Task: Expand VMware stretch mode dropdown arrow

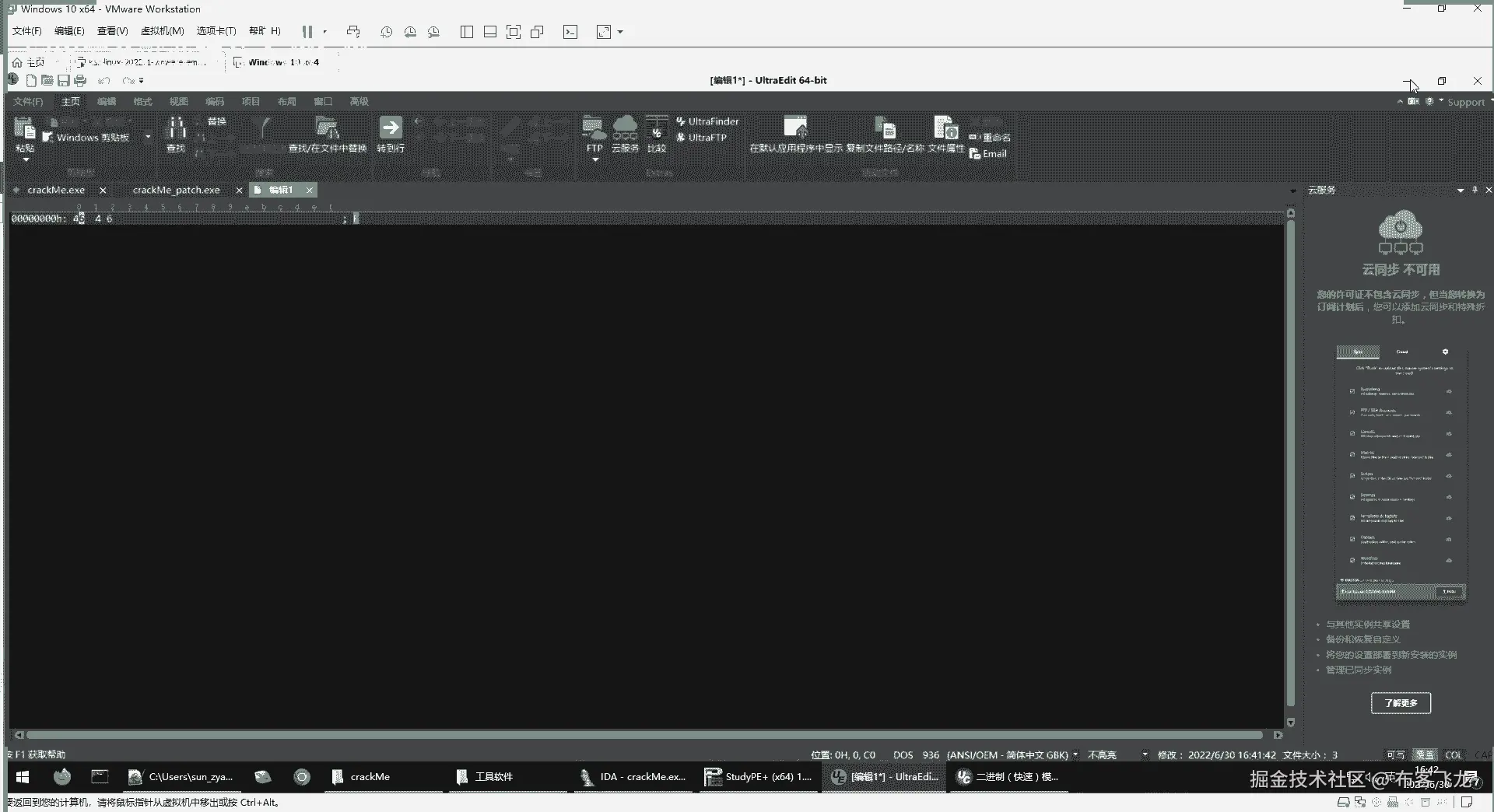Action: (x=620, y=32)
